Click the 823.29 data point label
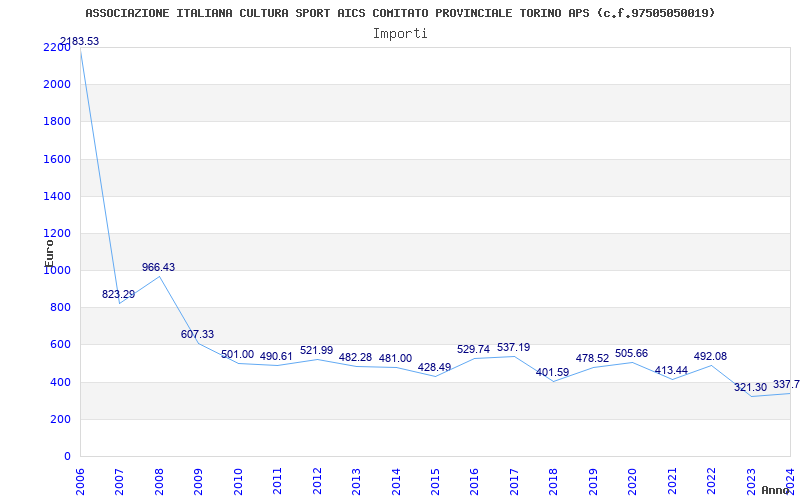This screenshot has width=800, height=500. 118,294
